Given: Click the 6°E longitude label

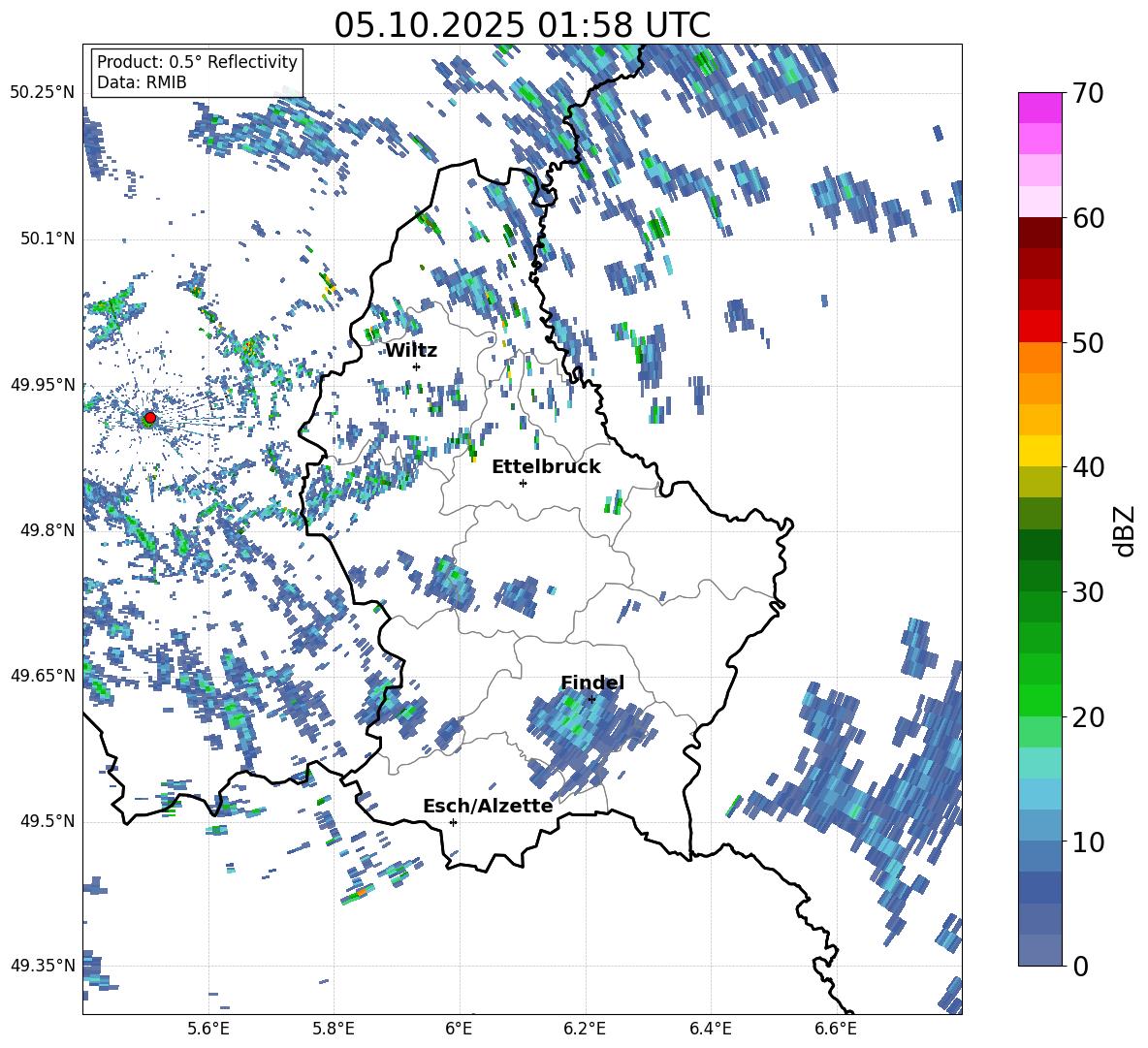Looking at the screenshot, I should tap(459, 1029).
